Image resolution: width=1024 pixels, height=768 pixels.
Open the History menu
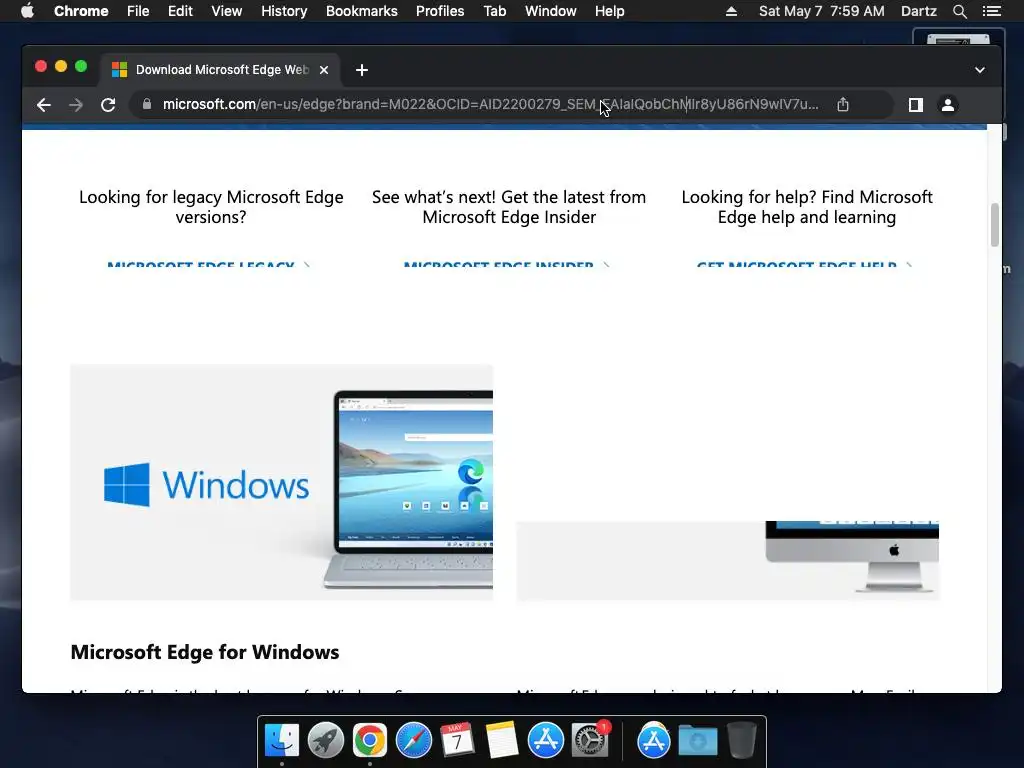[x=284, y=11]
